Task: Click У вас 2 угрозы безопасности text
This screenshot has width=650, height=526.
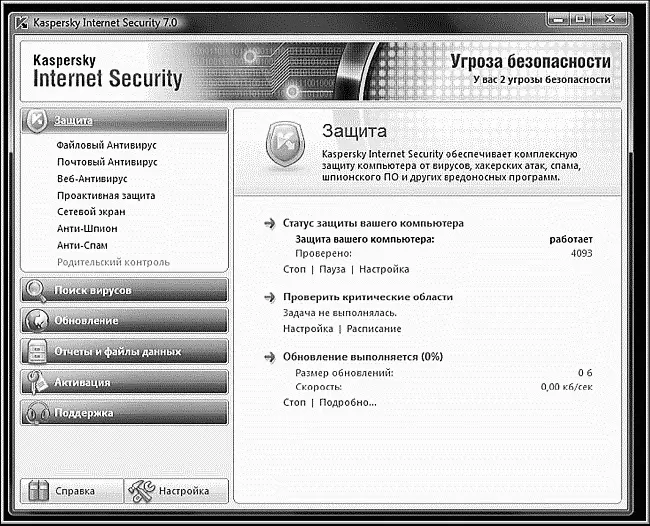Action: click(542, 80)
